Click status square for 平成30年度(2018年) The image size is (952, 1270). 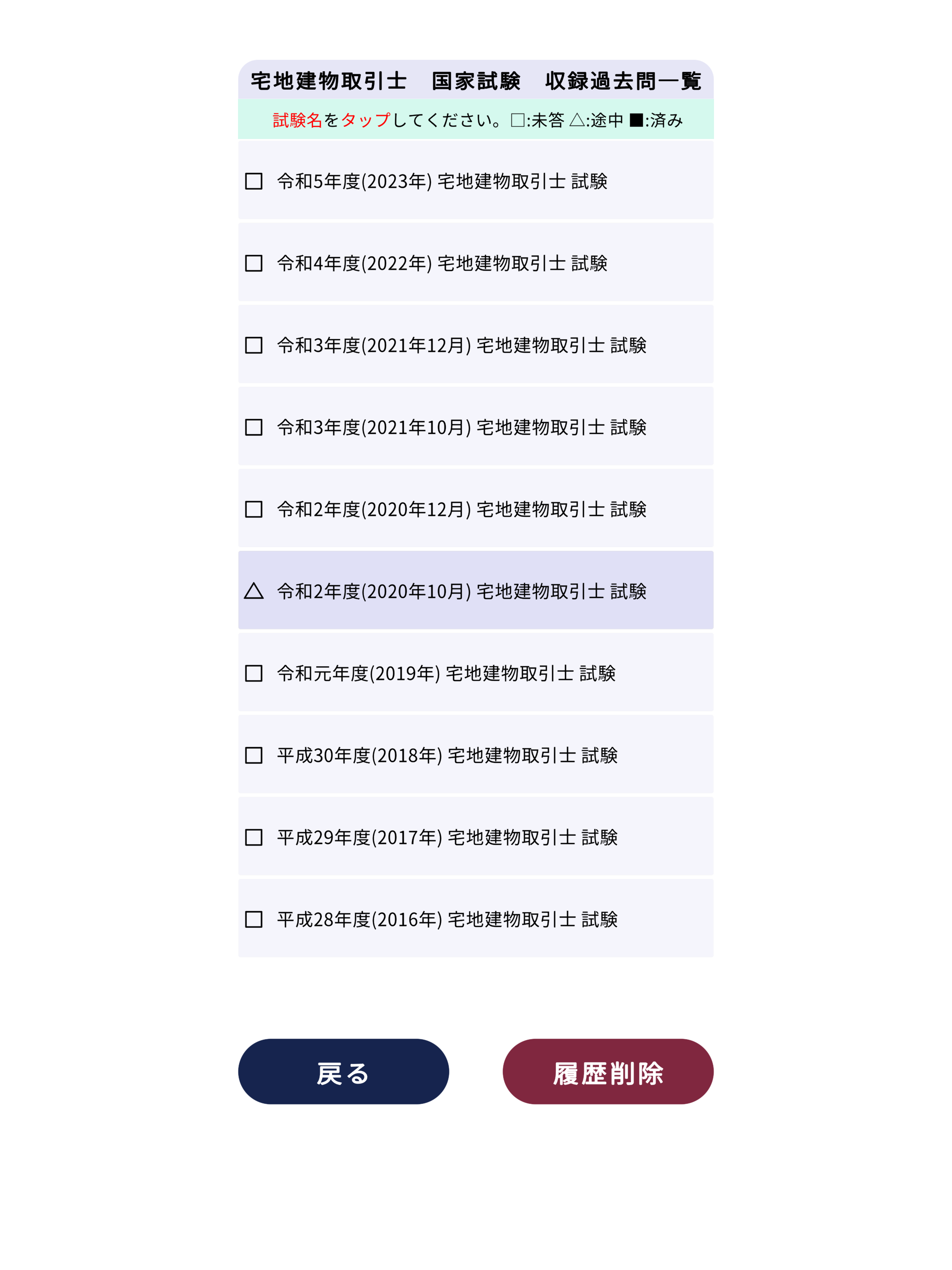point(253,755)
